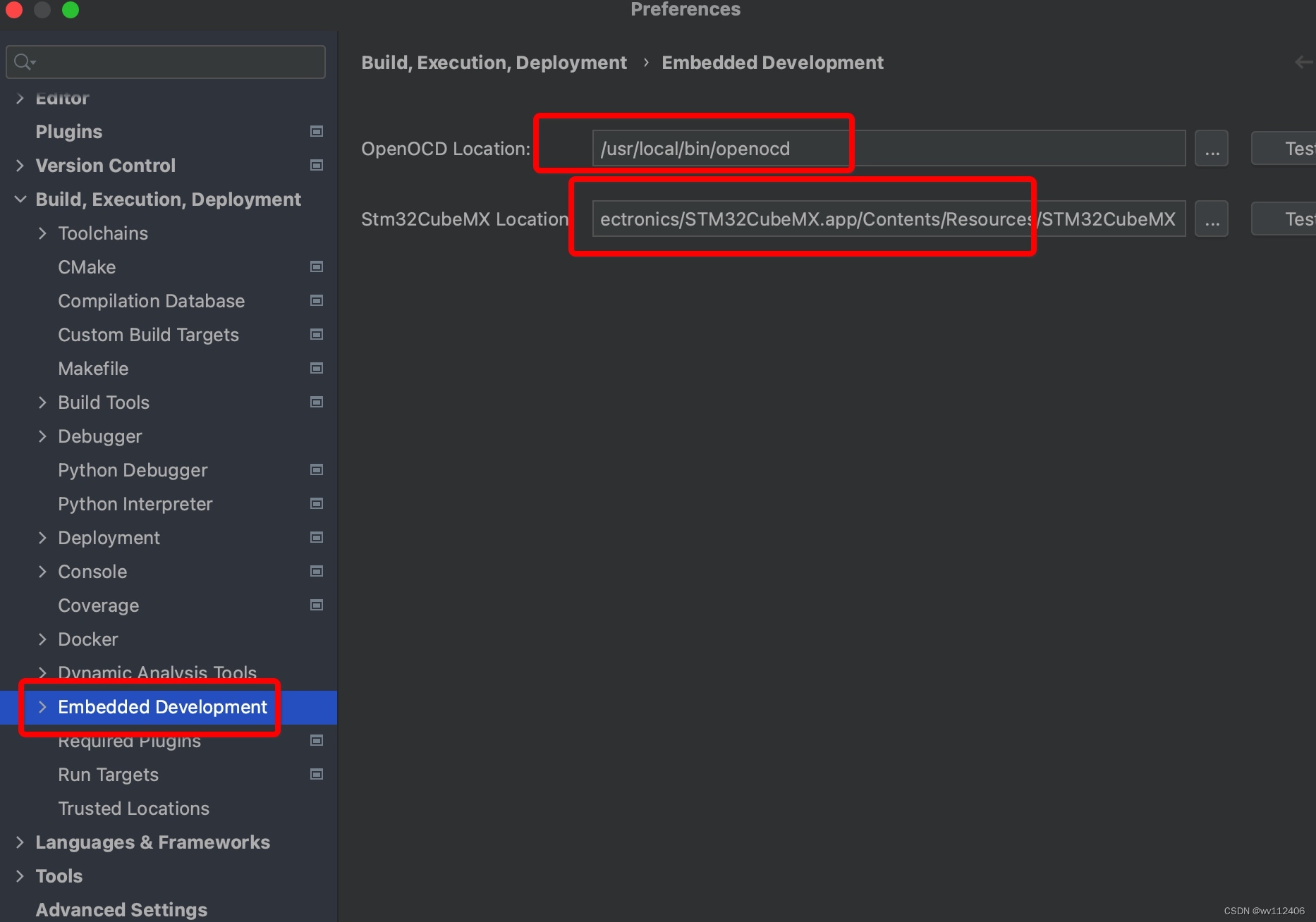Open Python Debugger settings
This screenshot has height=922, width=1316.
133,470
